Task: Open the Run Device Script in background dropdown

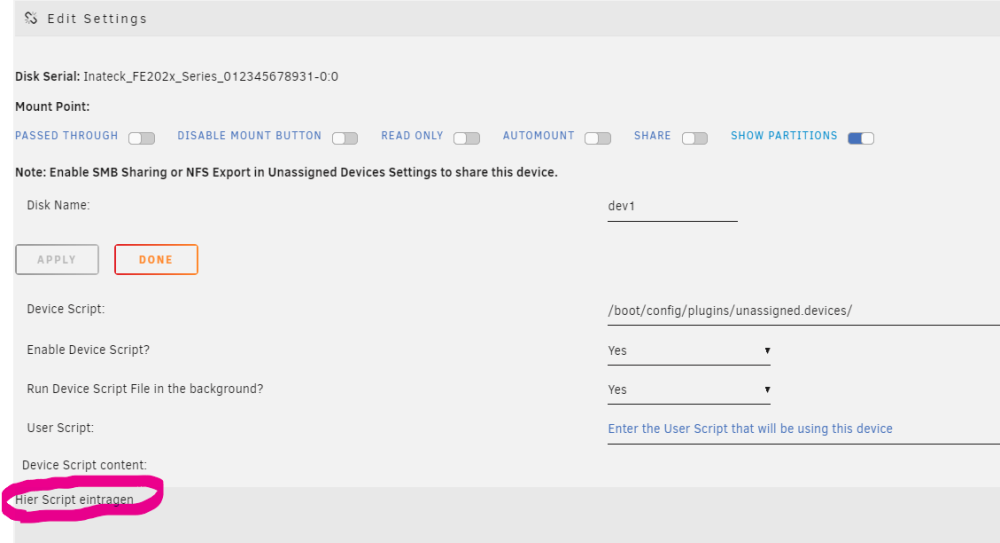Action: 689,390
